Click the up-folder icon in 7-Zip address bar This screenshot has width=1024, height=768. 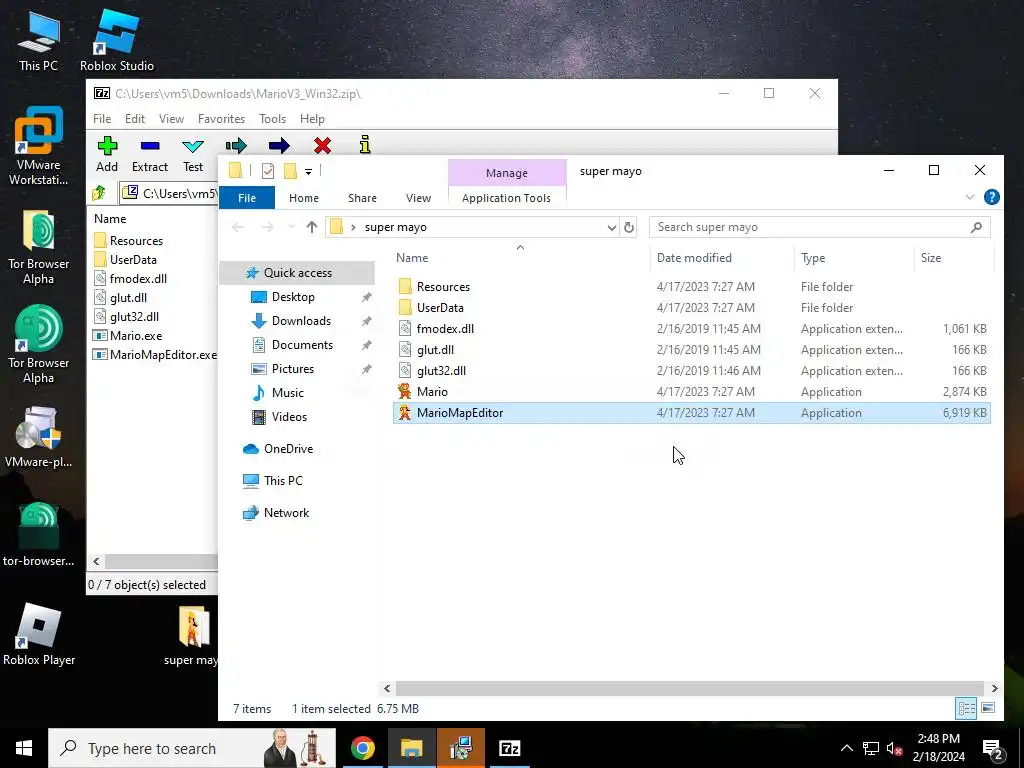click(99, 193)
